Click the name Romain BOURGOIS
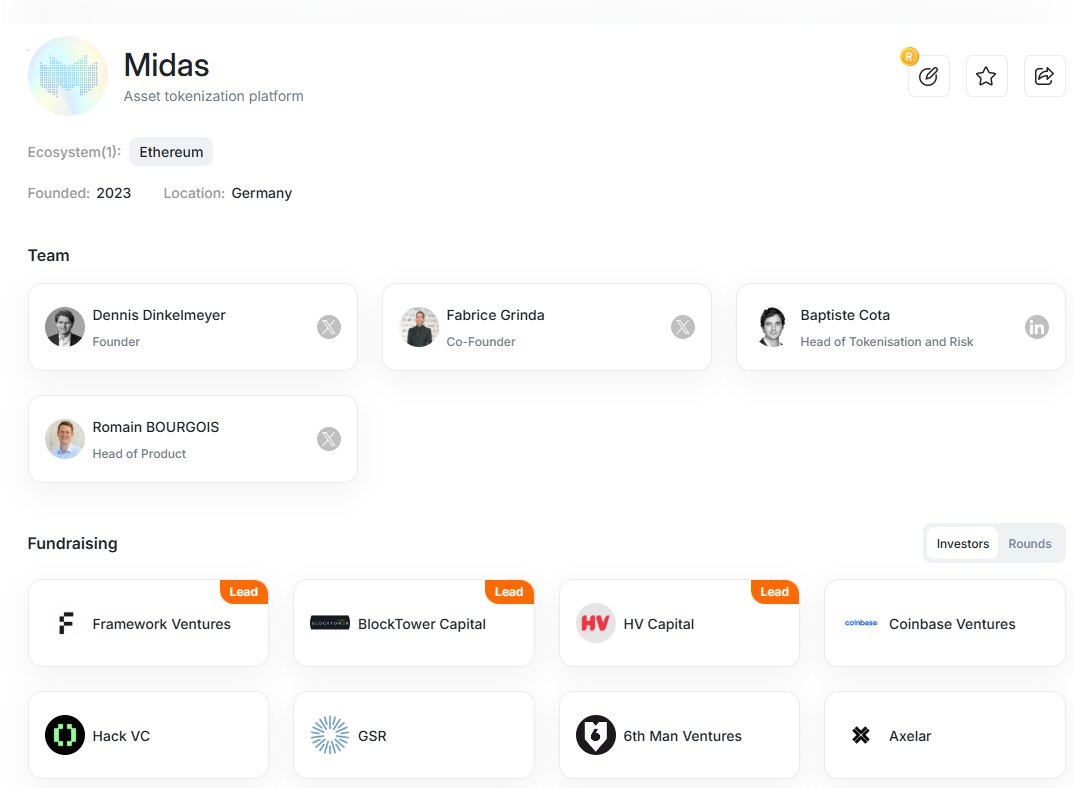The width and height of the screenshot is (1074, 788). click(155, 427)
